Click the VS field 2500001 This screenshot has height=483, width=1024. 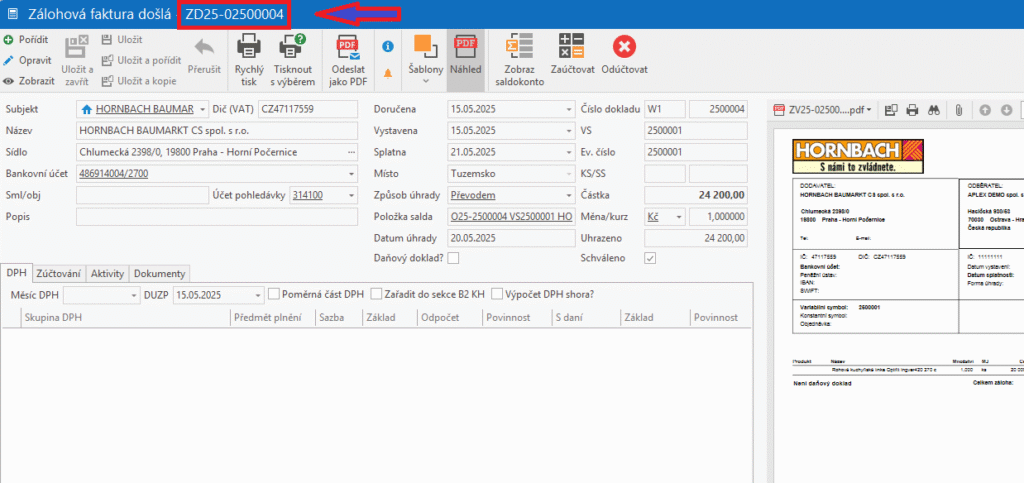tap(696, 131)
